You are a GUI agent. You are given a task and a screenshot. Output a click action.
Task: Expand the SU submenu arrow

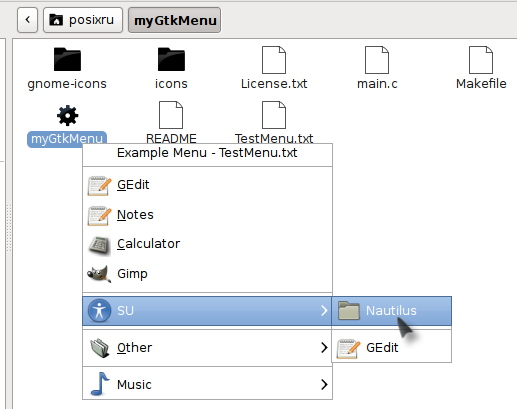tap(324, 311)
